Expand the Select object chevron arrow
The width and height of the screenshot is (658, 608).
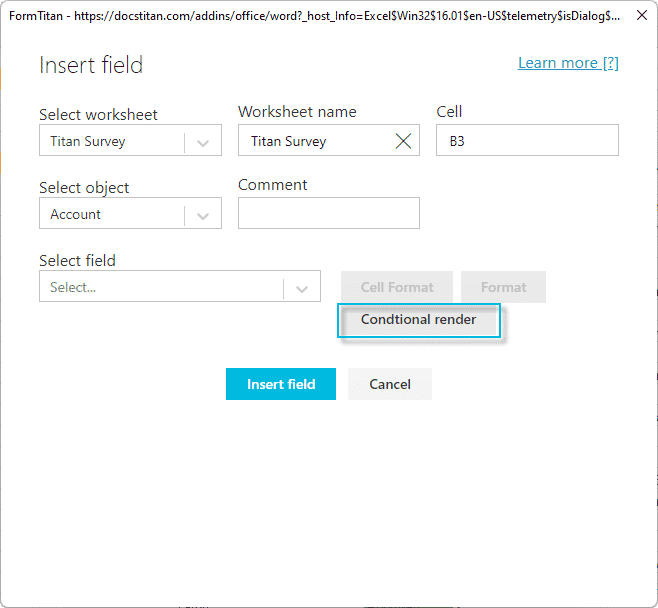(203, 215)
